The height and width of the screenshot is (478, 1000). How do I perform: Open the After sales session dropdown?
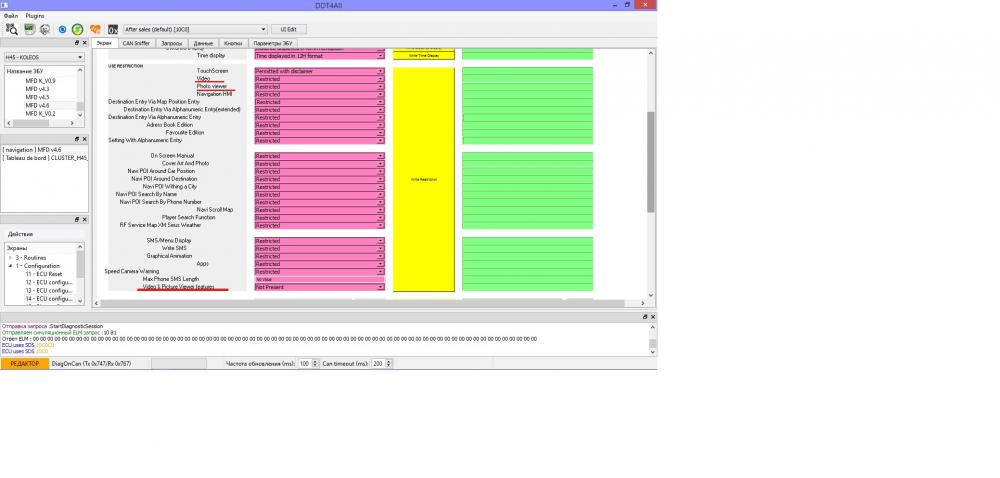(x=195, y=29)
